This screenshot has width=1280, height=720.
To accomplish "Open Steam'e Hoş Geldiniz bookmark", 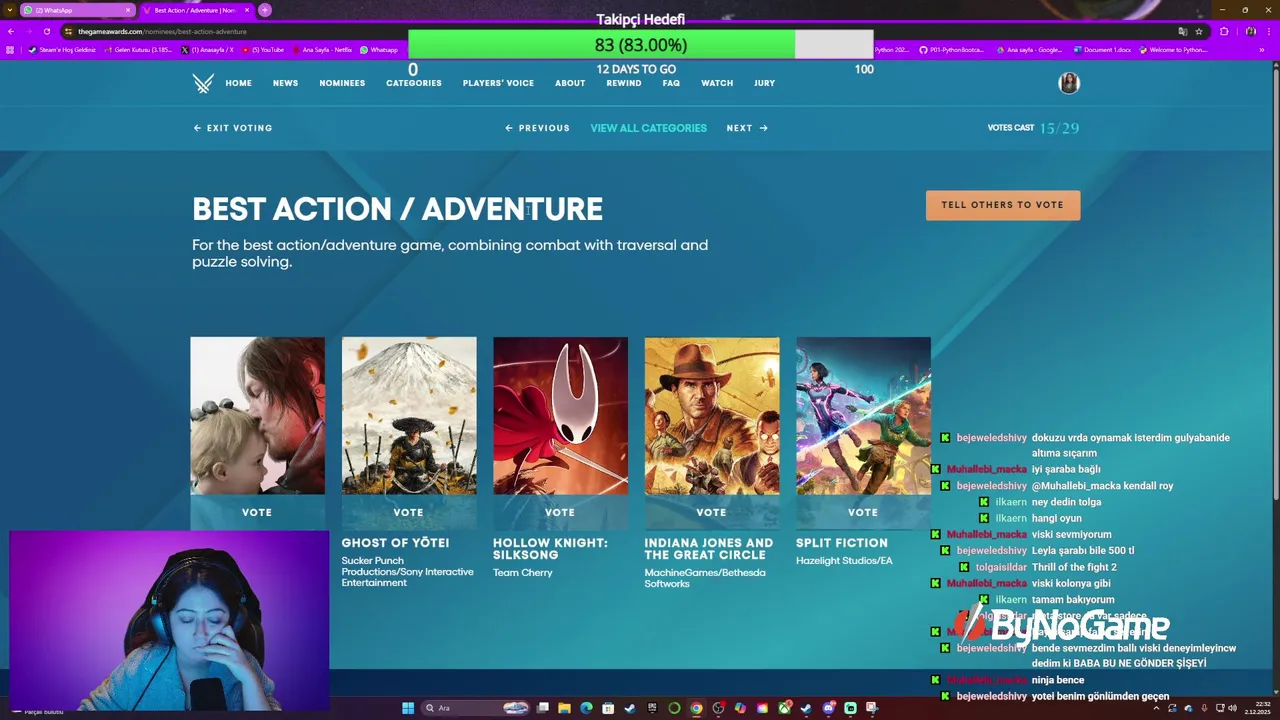I will (x=62, y=50).
